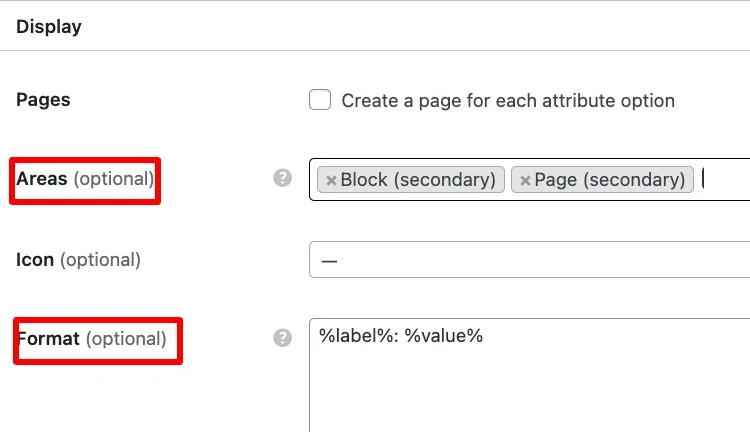This screenshot has height=432, width=750.
Task: Click the bold Areas field label
Action: pos(42,179)
